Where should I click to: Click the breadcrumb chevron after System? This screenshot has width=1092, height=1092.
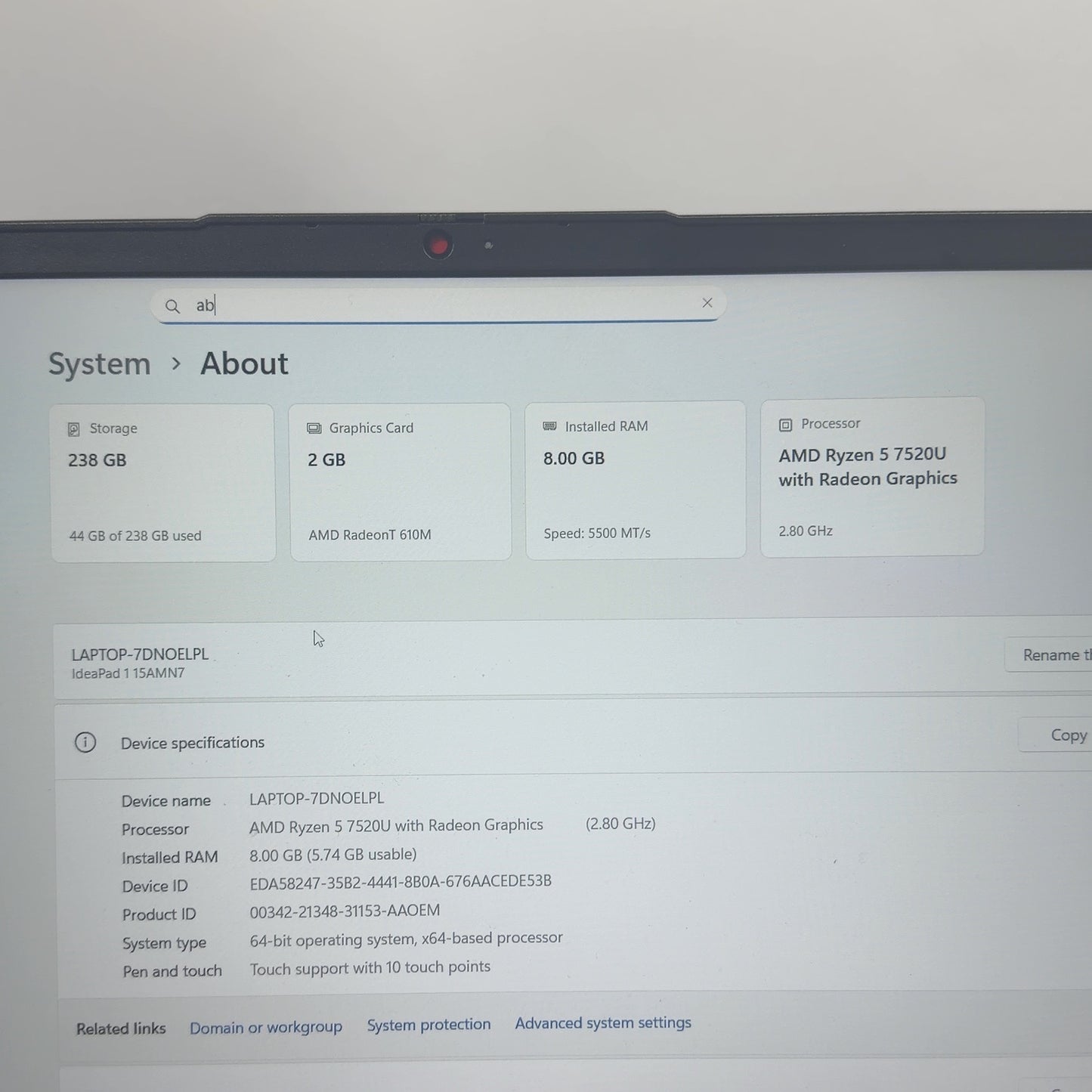[x=176, y=363]
